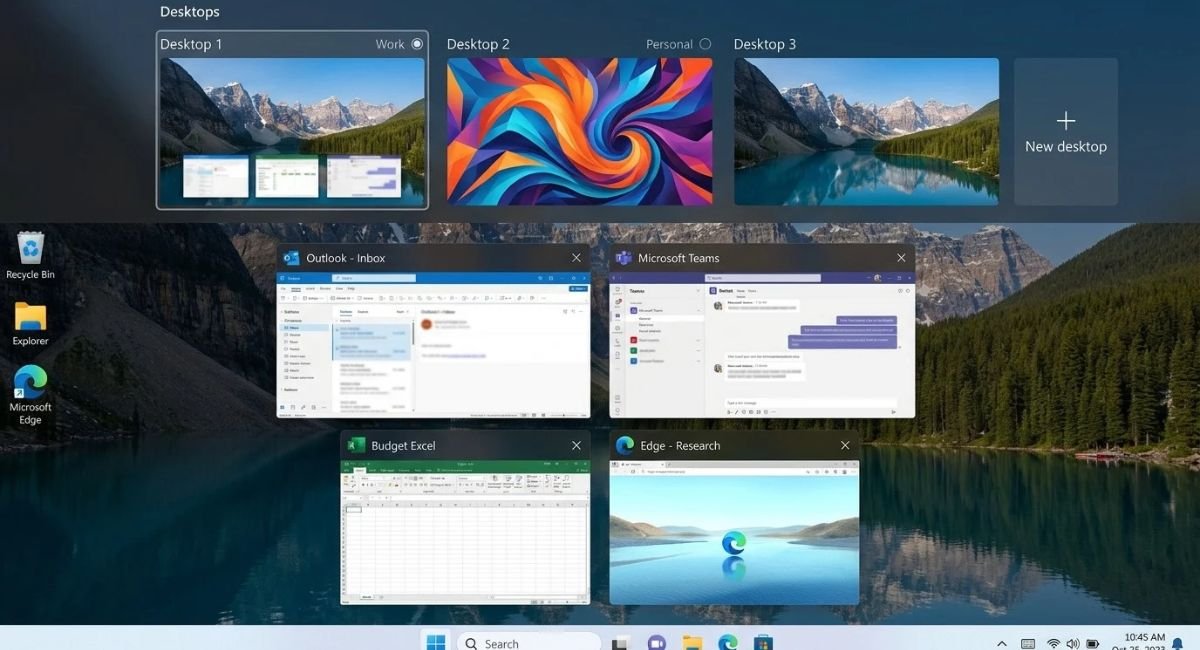Screen dimensions: 1200x650
Task: Show hidden system tray icons chevron
Action: click(x=1002, y=643)
